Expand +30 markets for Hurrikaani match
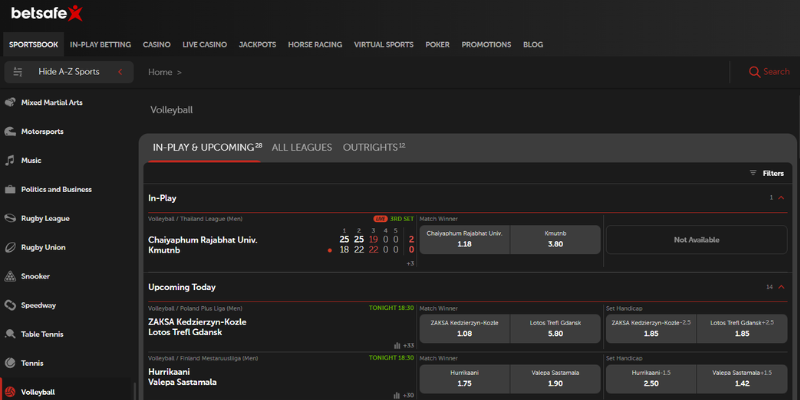Screen dimensions: 800x400 (x=408, y=395)
